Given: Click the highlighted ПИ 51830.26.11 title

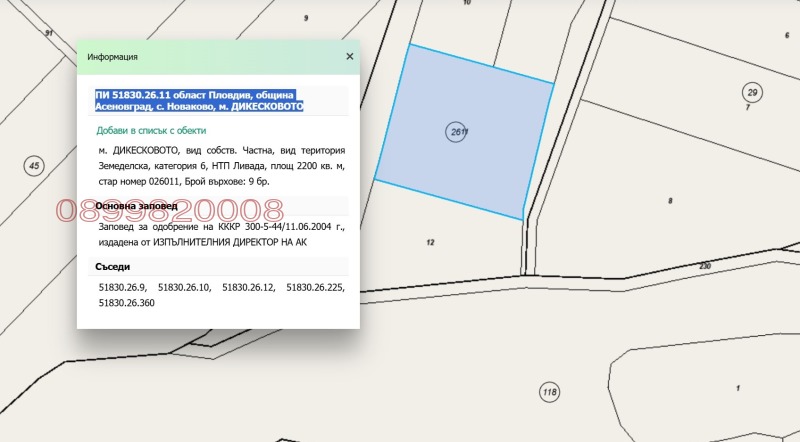Looking at the screenshot, I should pyautogui.click(x=199, y=100).
